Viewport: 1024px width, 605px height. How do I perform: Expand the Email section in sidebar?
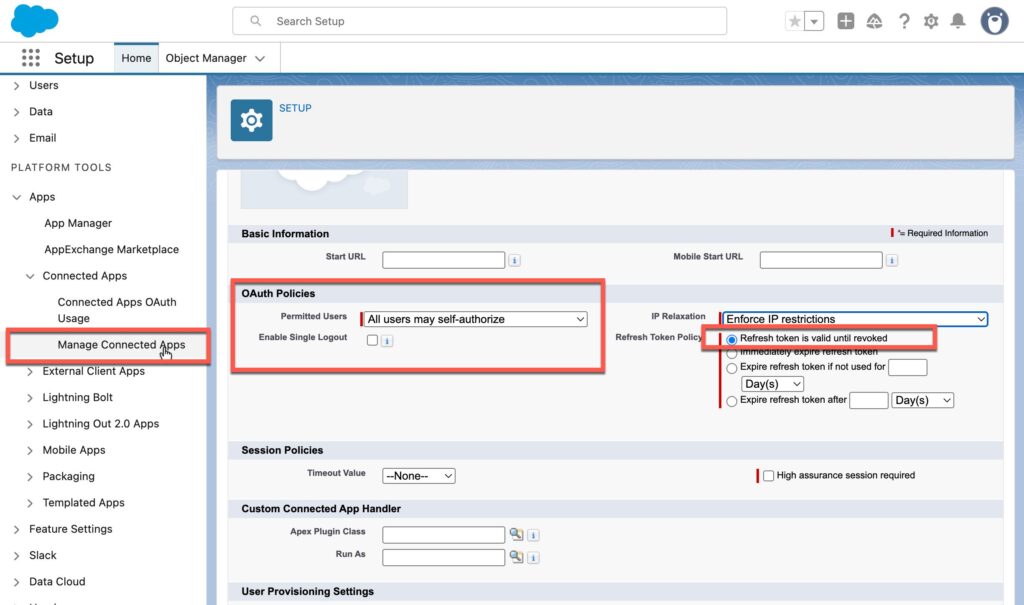16,138
